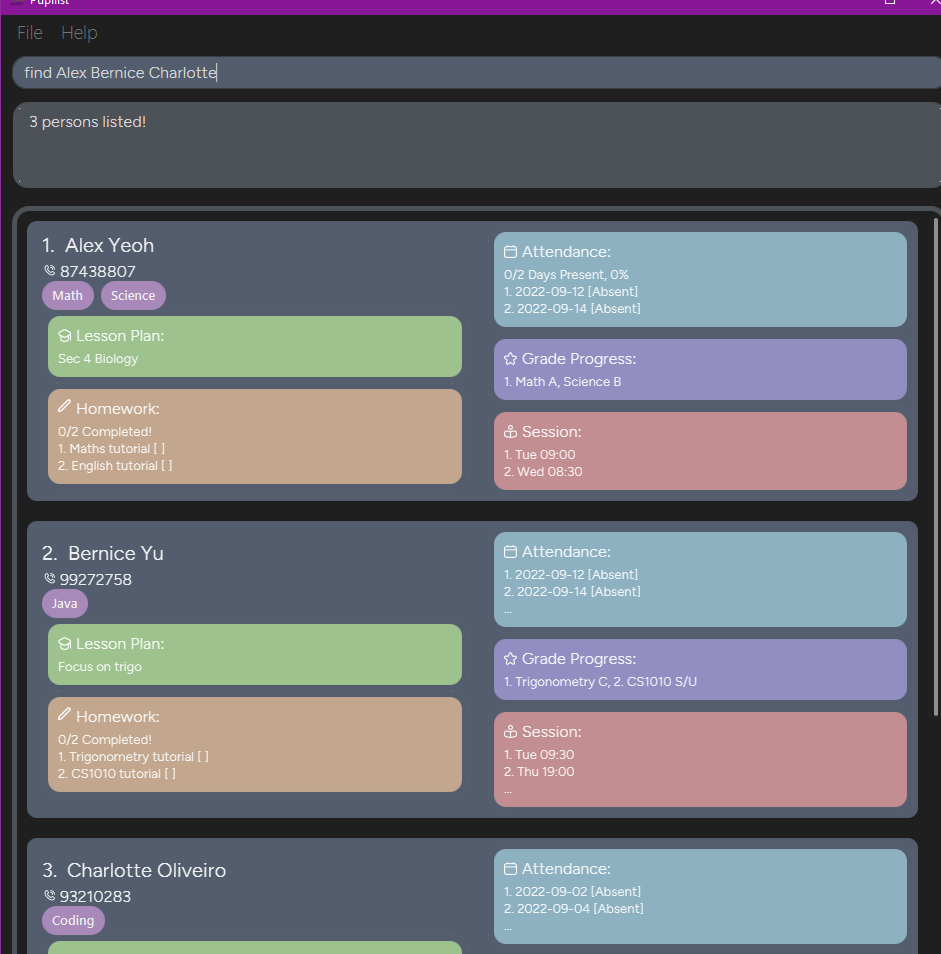
Task: Select the Java tag on Bernice Yu
Action: pyautogui.click(x=64, y=604)
